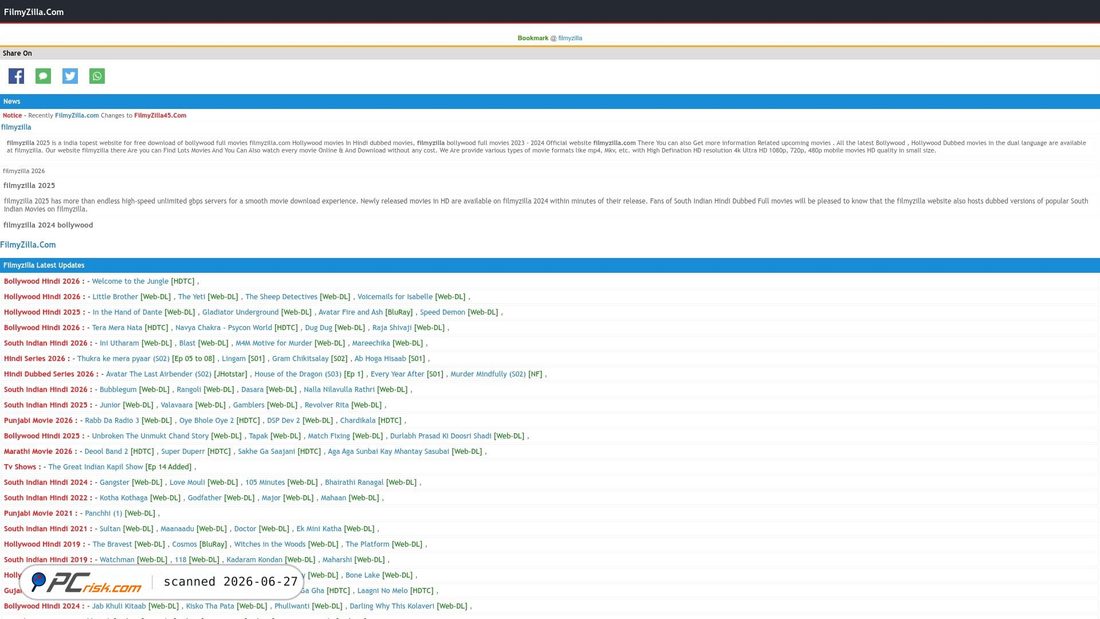1100x619 pixels.
Task: Open Aga Aga Sunbai Kay Mhantay Sasubai link
Action: [x=388, y=451]
